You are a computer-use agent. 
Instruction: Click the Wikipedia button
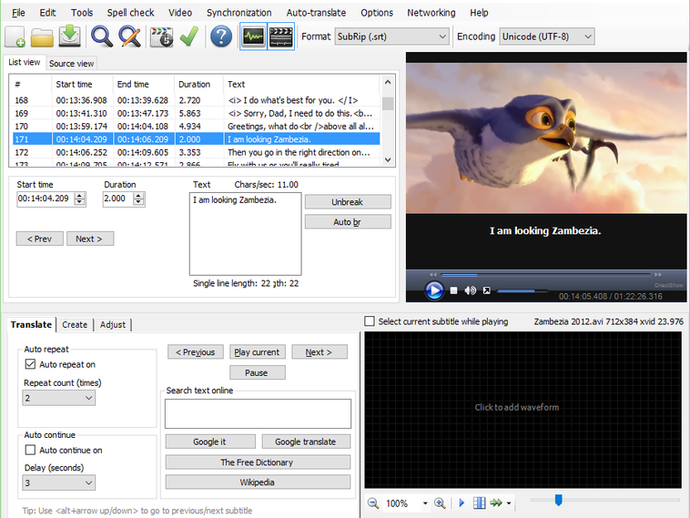pos(257,482)
